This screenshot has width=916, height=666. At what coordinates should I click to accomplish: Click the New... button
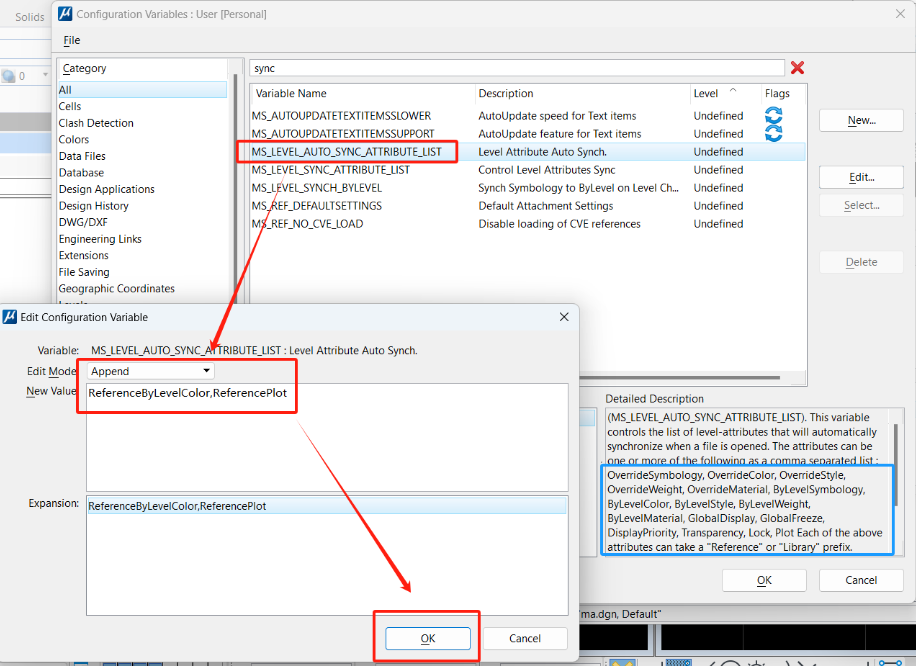[x=861, y=120]
